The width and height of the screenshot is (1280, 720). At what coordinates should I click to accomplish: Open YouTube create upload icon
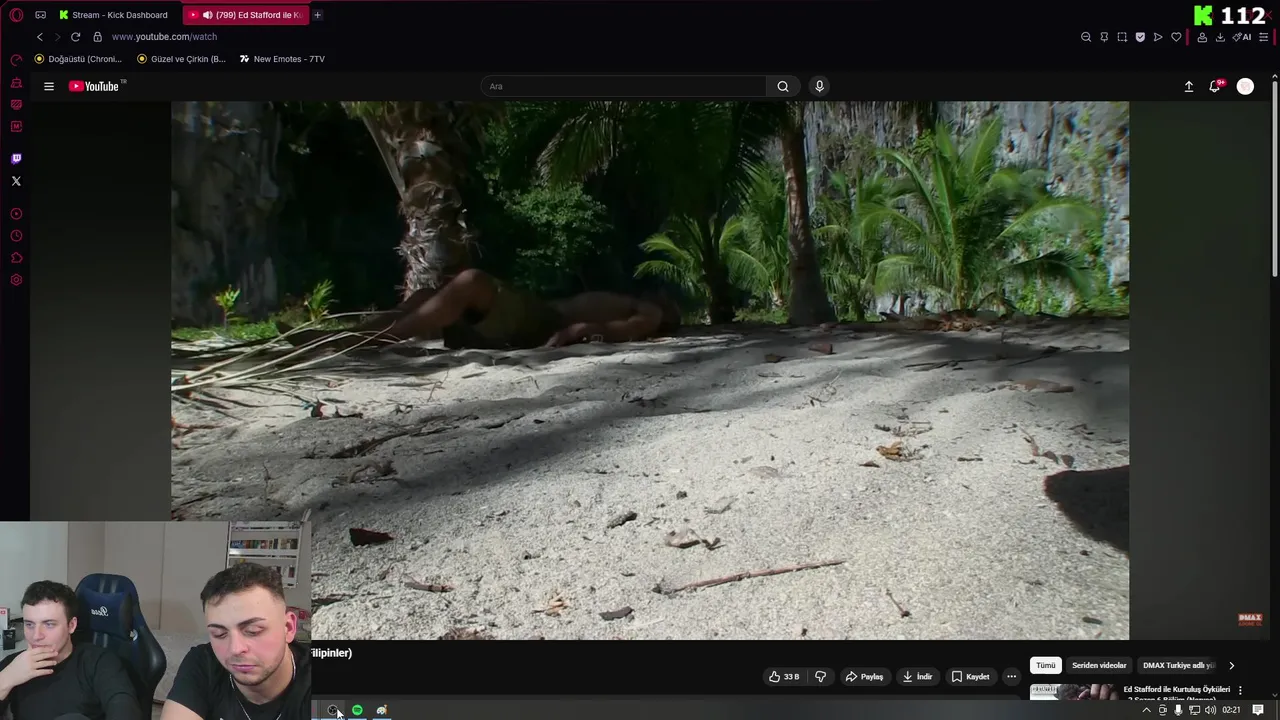1189,87
